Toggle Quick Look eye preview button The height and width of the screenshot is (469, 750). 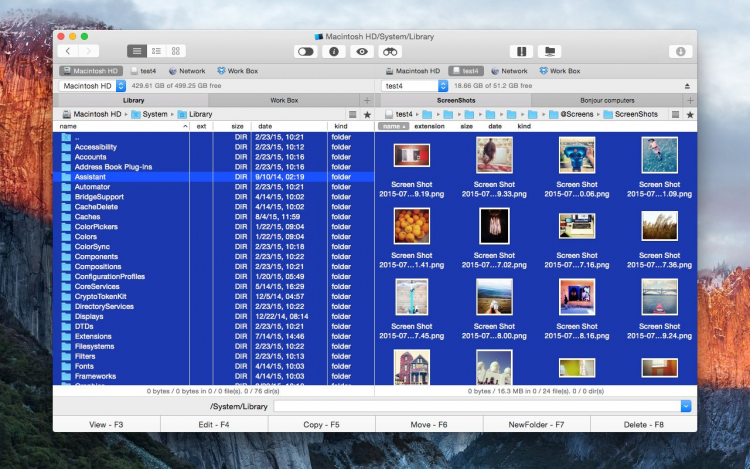pos(362,51)
